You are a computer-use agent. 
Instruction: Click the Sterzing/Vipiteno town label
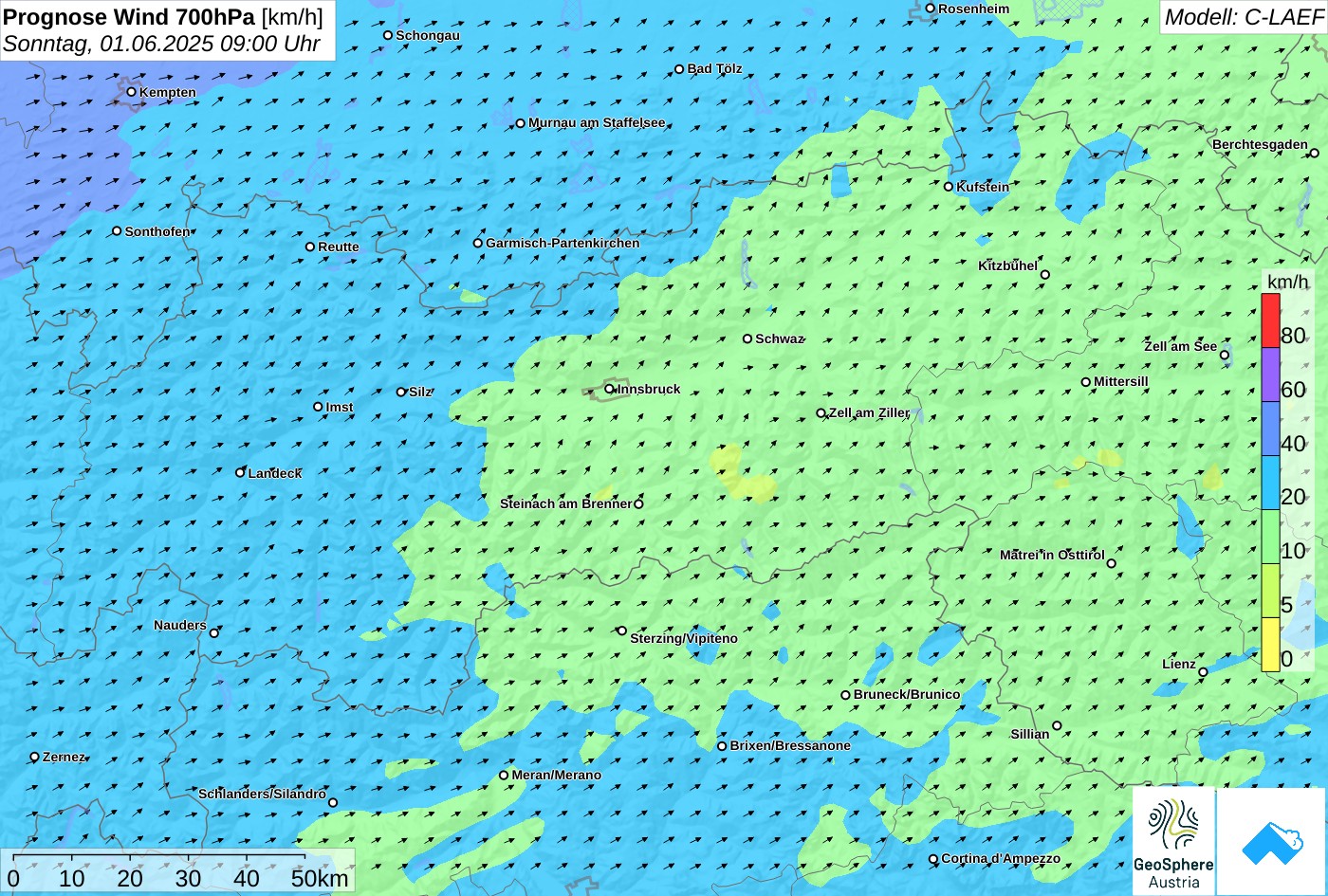click(684, 638)
